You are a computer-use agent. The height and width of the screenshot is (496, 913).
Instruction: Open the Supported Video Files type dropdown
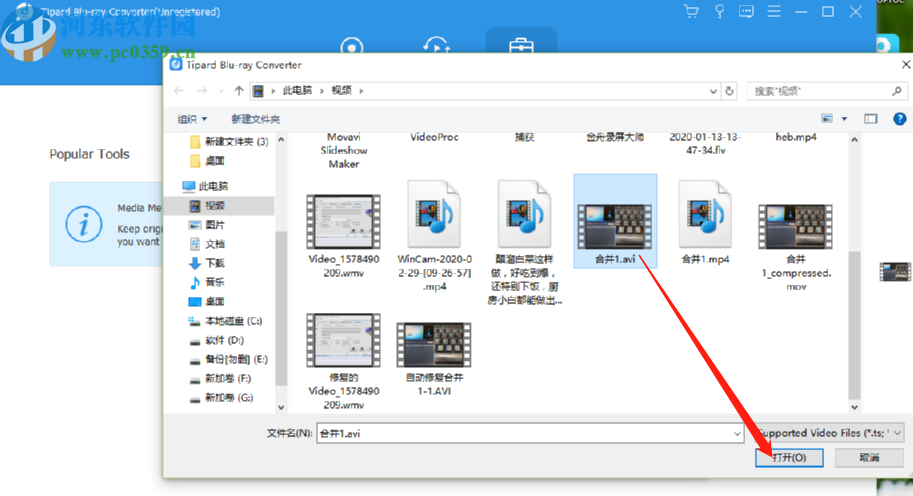pos(830,433)
